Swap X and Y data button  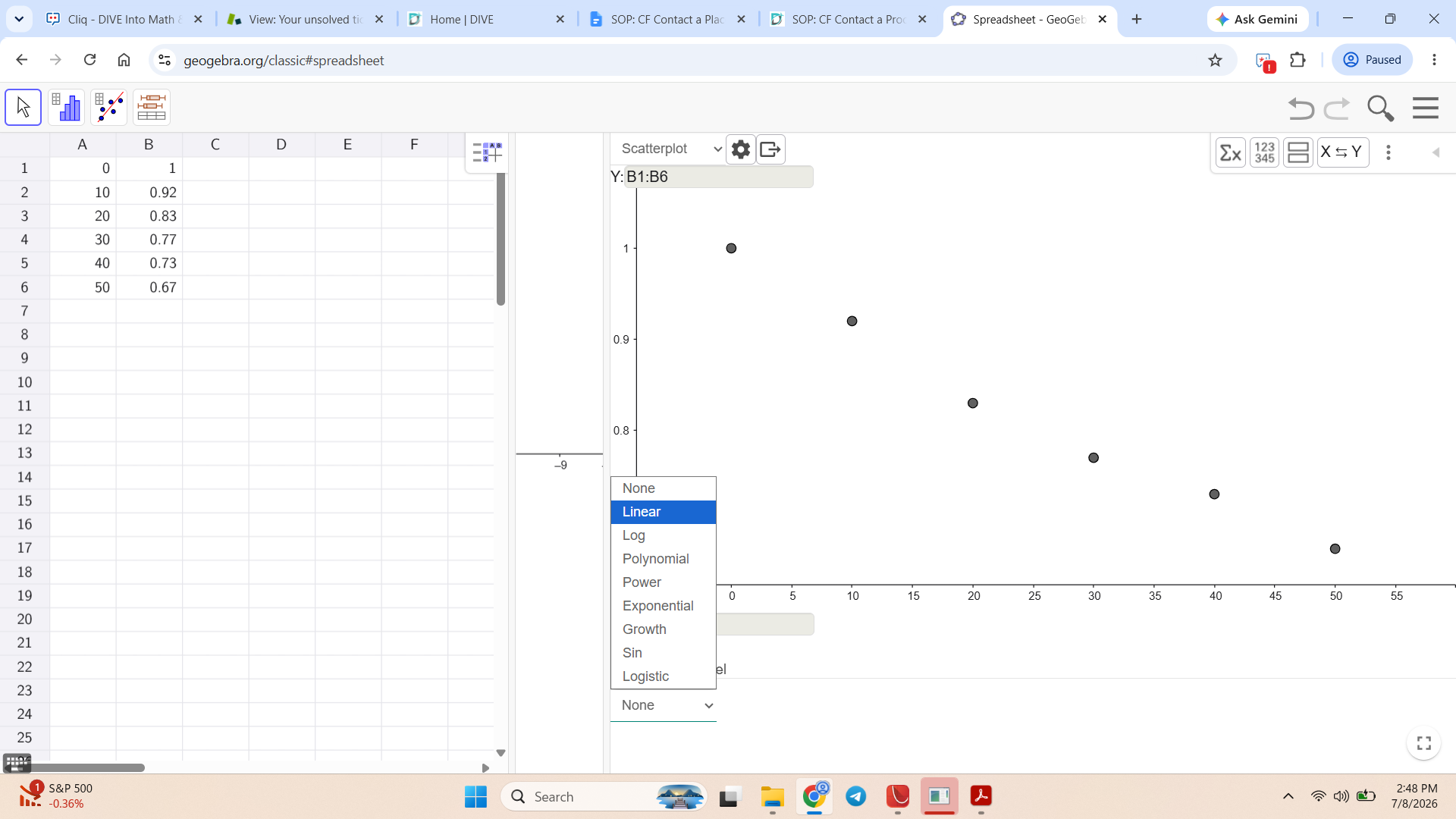[1342, 152]
